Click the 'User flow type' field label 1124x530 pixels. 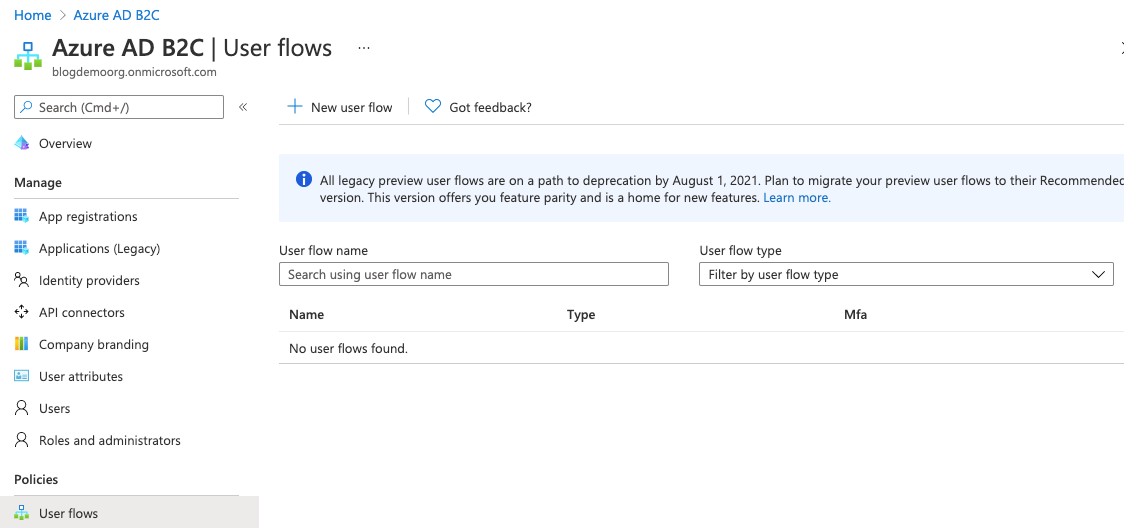coord(740,250)
